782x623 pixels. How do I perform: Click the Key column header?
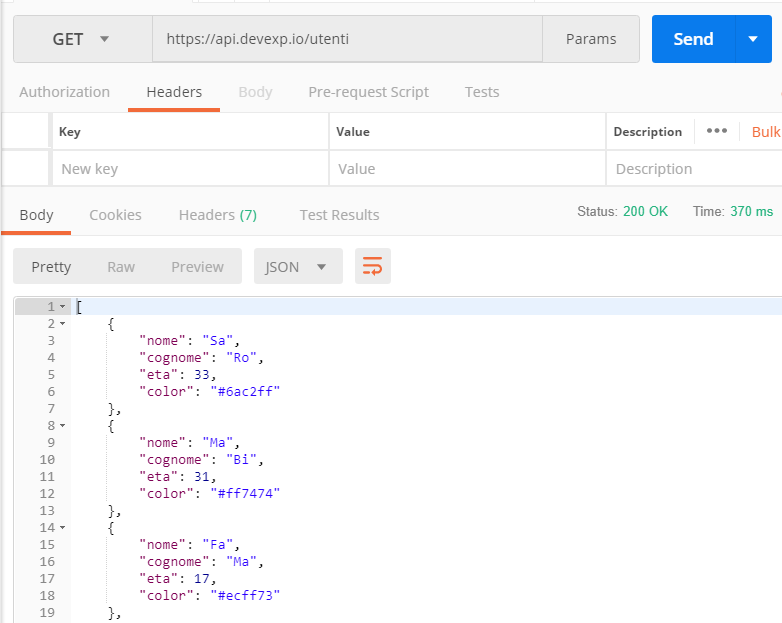[70, 132]
